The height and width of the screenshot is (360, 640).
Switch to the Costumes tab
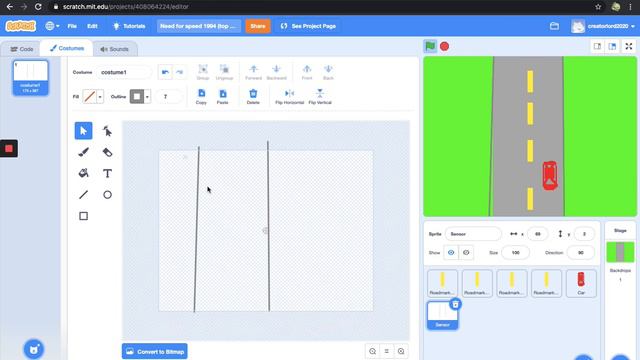[x=67, y=48]
